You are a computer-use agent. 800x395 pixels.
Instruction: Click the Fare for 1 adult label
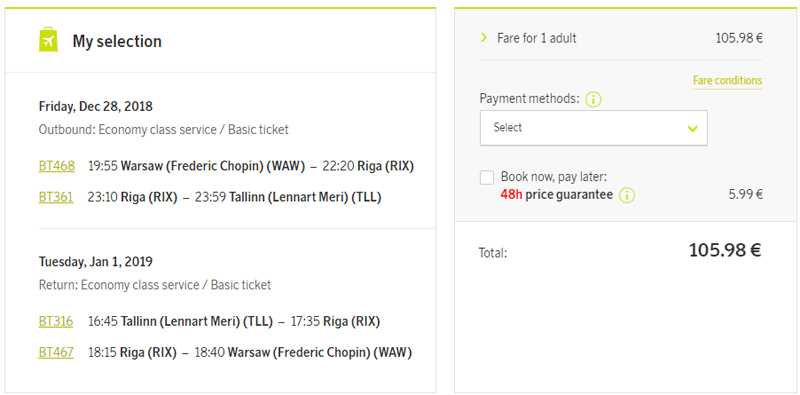pyautogui.click(x=537, y=38)
